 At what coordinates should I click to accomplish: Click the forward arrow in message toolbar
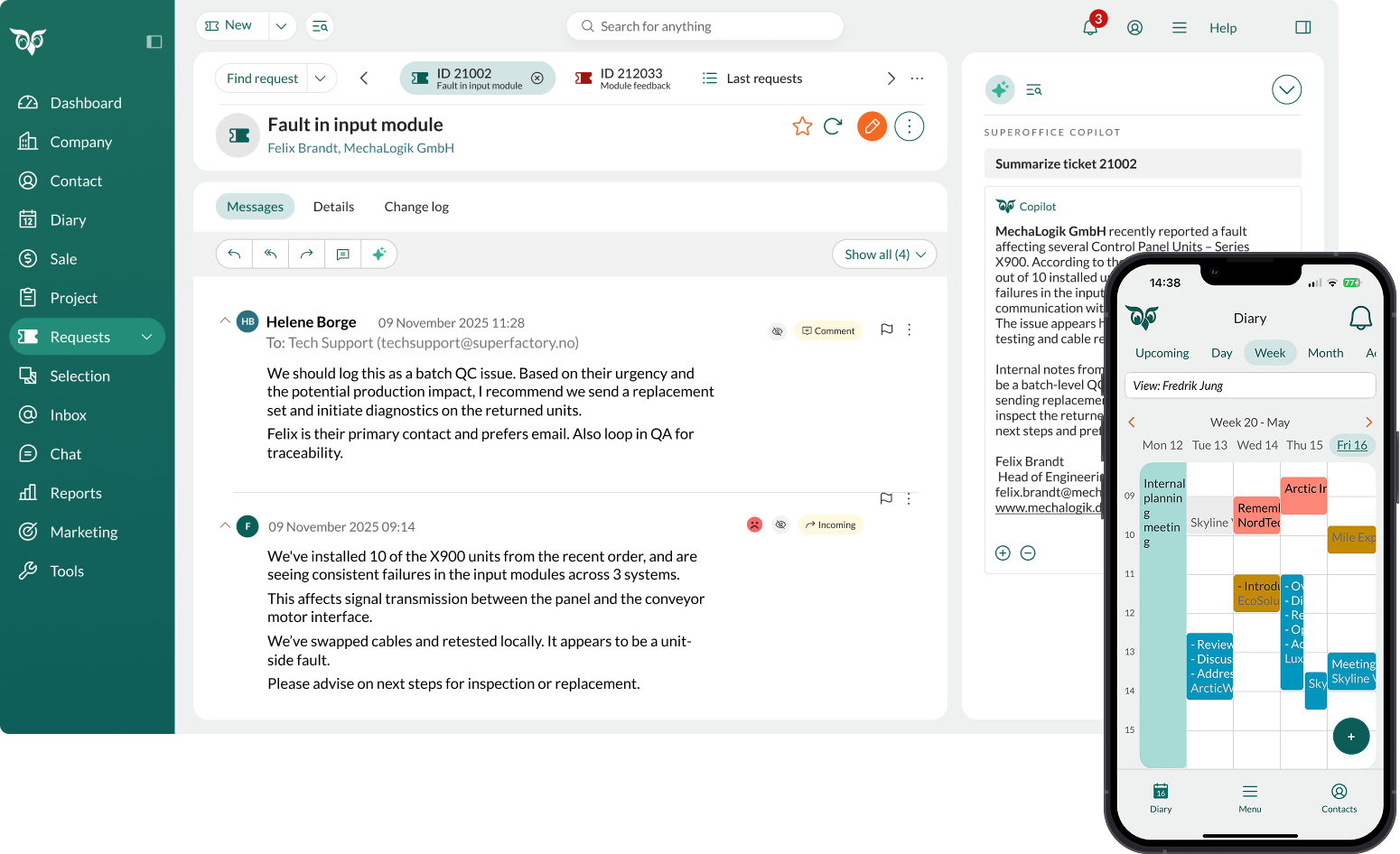coord(307,254)
